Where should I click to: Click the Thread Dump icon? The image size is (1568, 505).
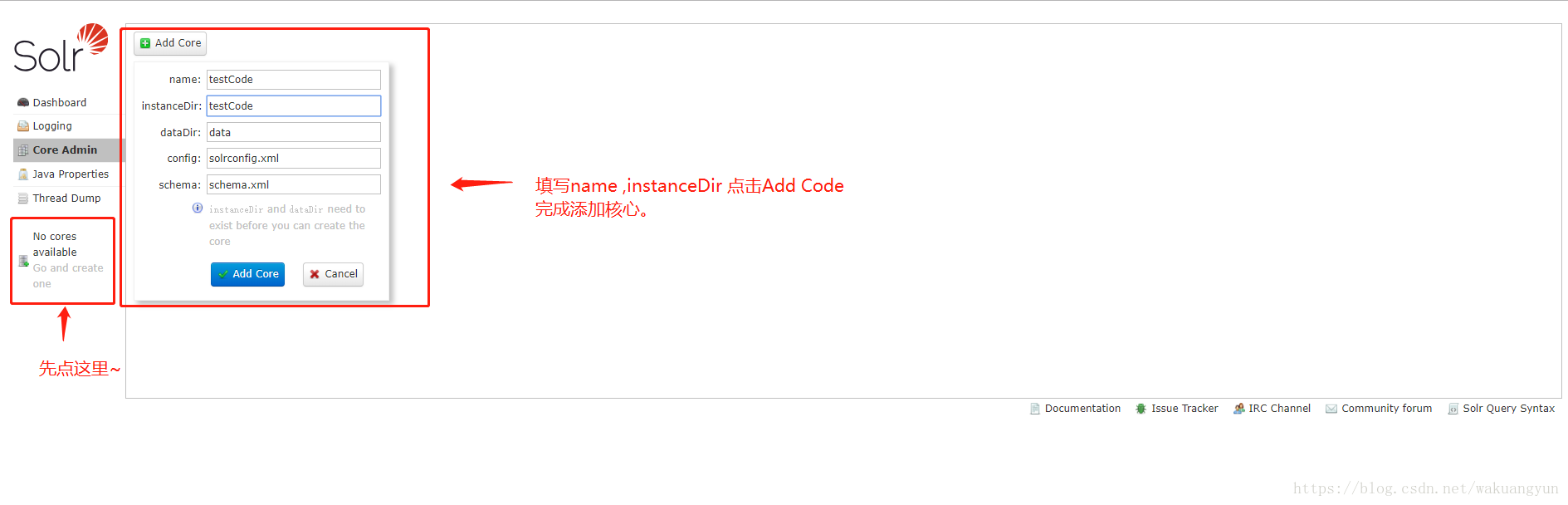23,199
